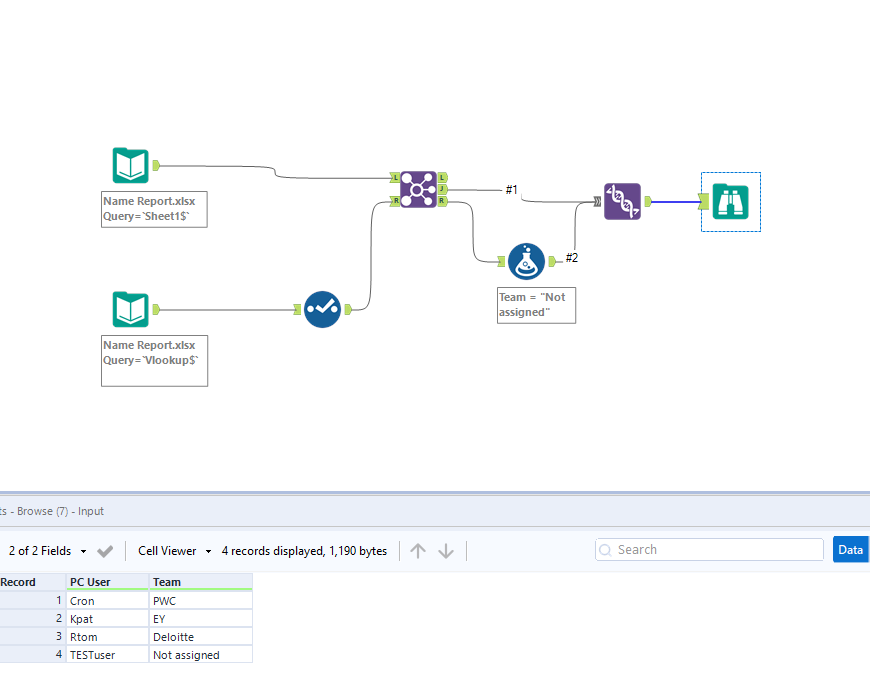Click the Team = Not assigned annotation box
870x693 pixels.
pyautogui.click(x=536, y=304)
